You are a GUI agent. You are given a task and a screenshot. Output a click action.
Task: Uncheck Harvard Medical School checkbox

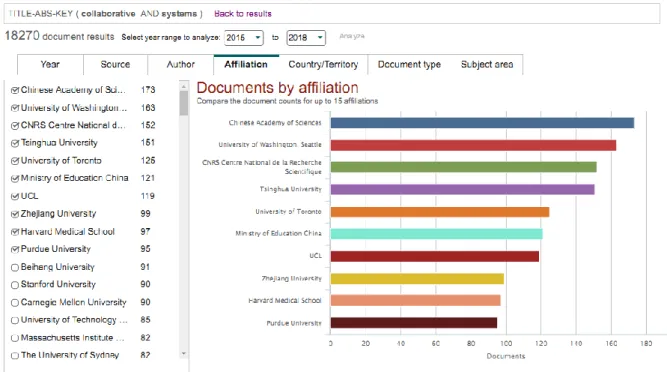[15, 232]
